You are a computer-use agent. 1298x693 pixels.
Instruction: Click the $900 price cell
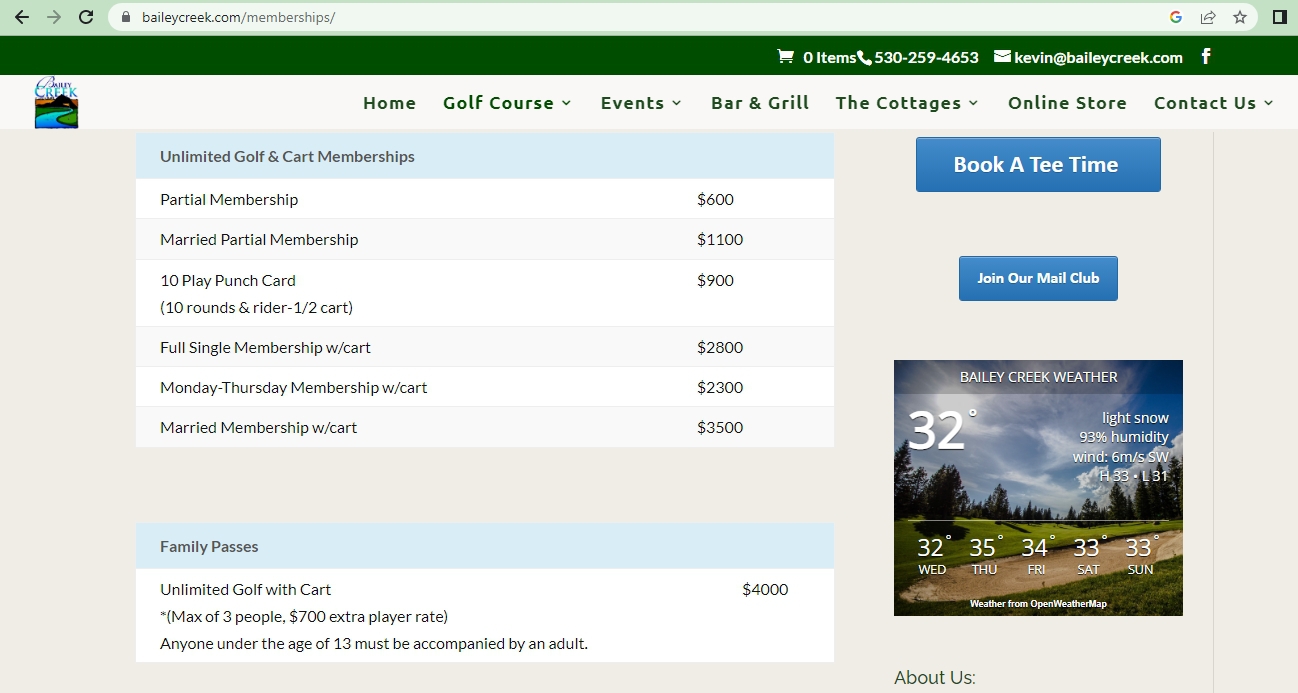point(715,280)
